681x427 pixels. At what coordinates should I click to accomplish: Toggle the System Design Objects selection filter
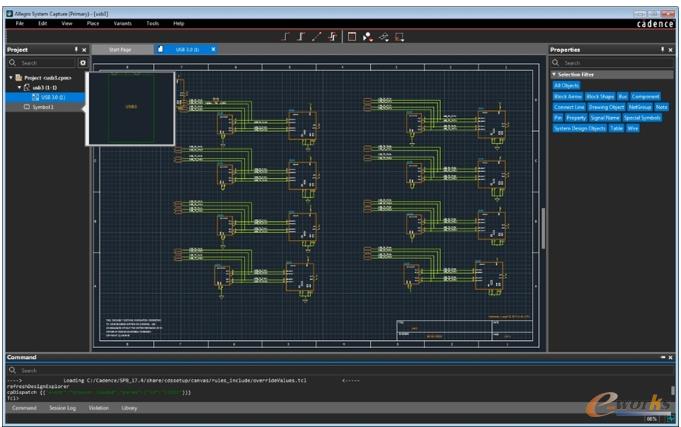pyautogui.click(x=580, y=128)
